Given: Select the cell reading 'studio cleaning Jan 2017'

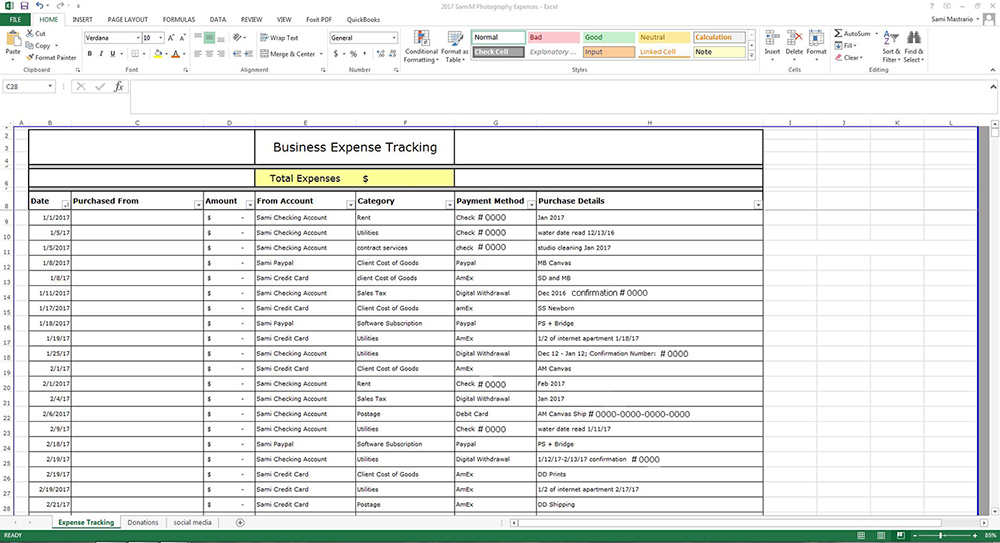Looking at the screenshot, I should pyautogui.click(x=650, y=248).
